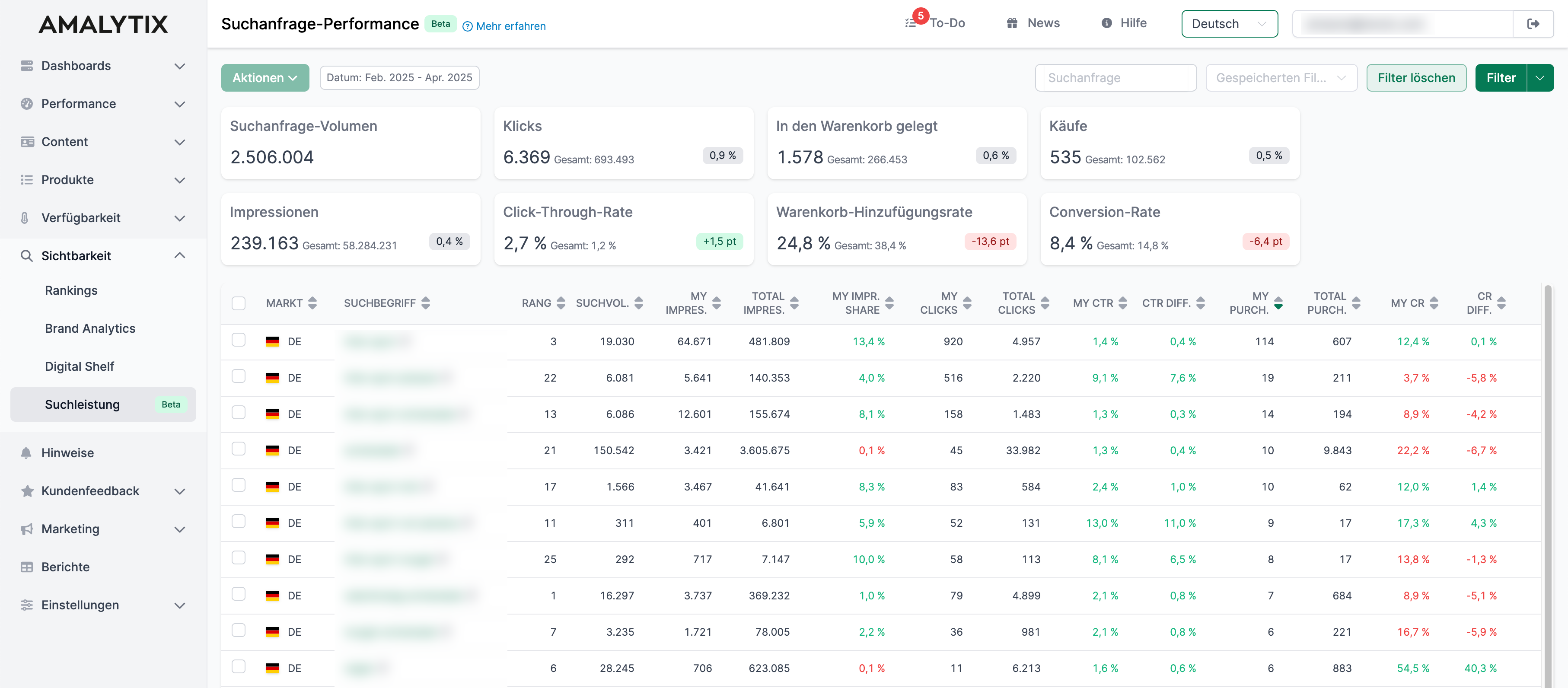Expand the Dashboards menu chevron
Viewport: 1568px width, 688px height.
pos(179,66)
